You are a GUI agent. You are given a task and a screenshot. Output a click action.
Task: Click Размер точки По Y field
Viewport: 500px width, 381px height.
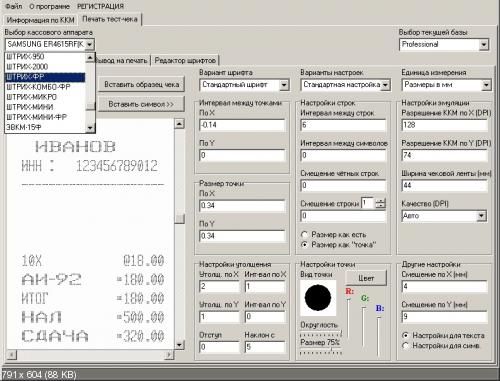pos(242,236)
